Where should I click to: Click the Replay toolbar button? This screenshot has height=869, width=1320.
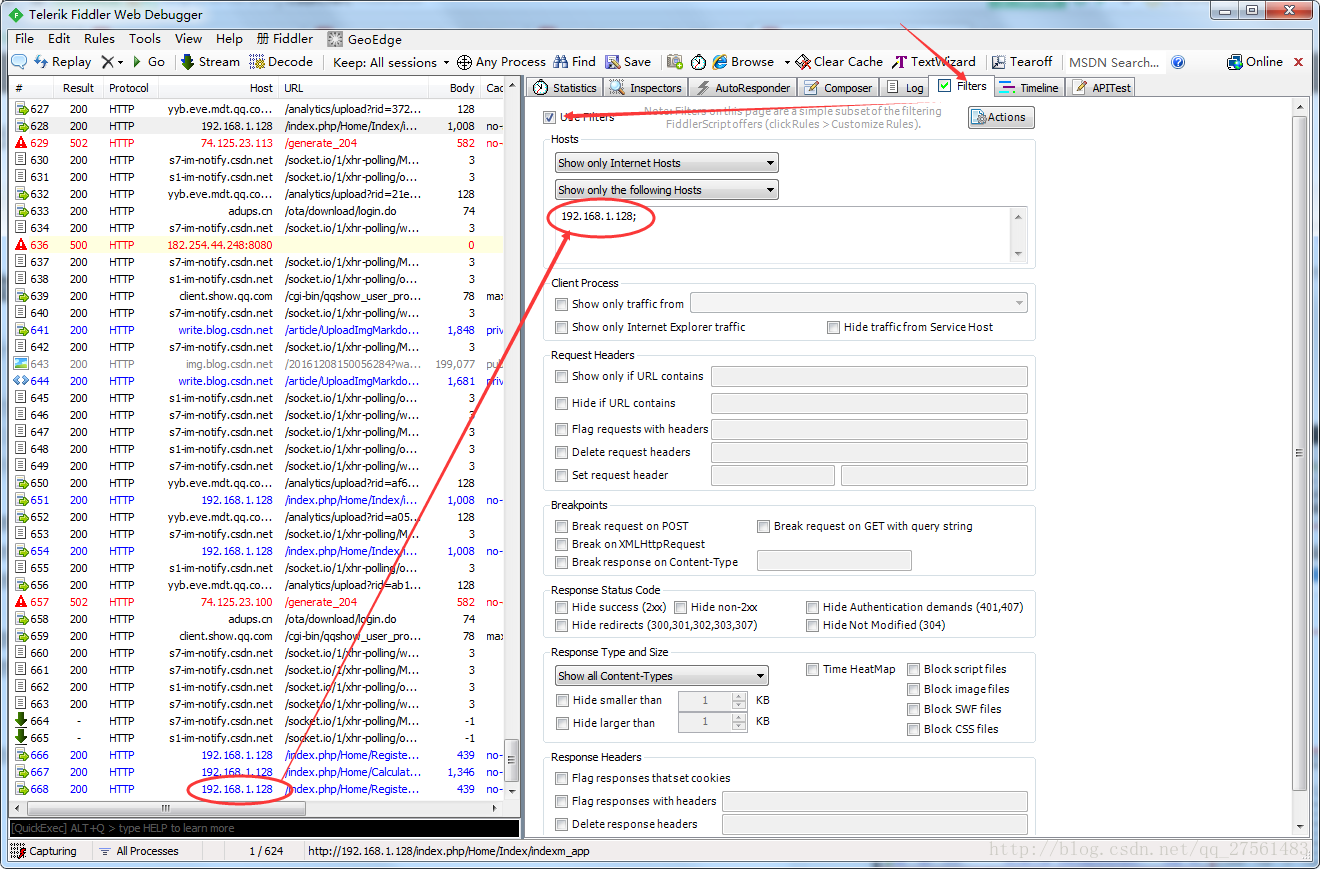click(x=63, y=62)
